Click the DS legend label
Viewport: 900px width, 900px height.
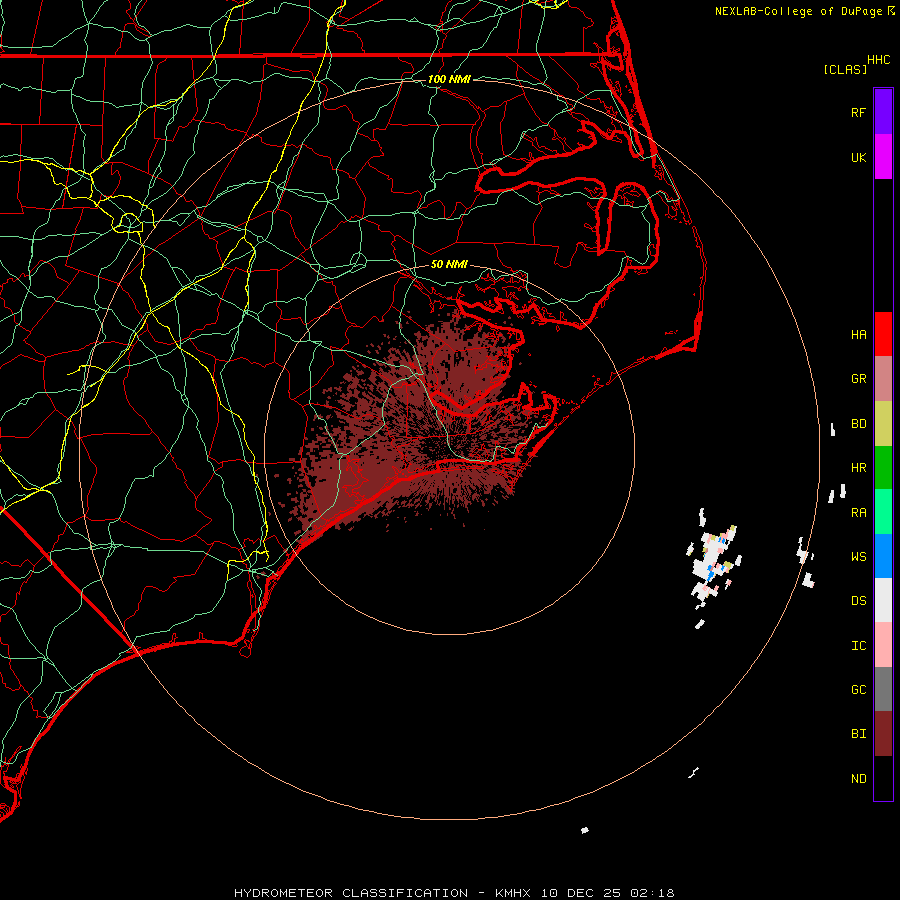coord(858,600)
